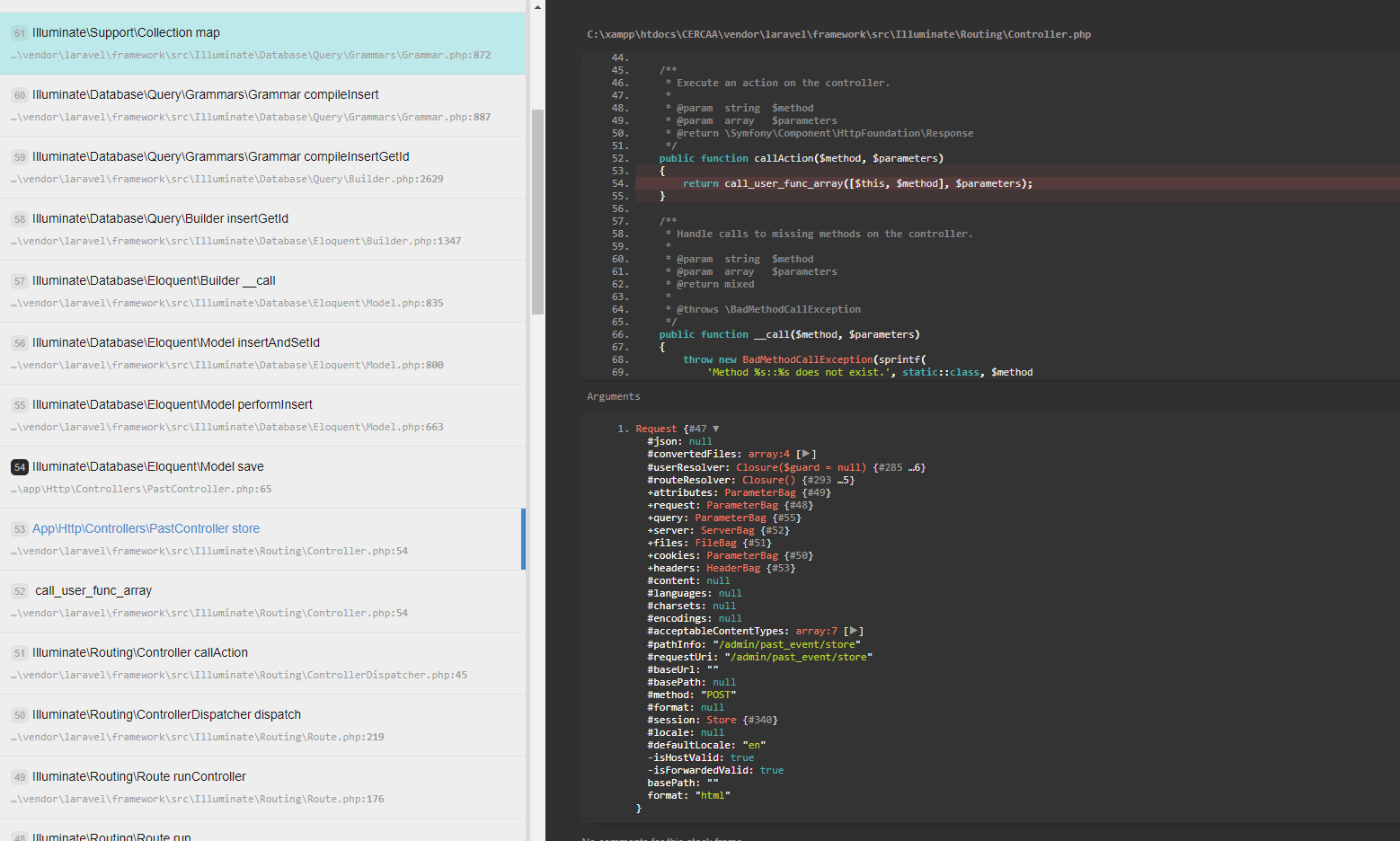Click the #method "POST" value
The image size is (1400, 841).
tap(718, 695)
